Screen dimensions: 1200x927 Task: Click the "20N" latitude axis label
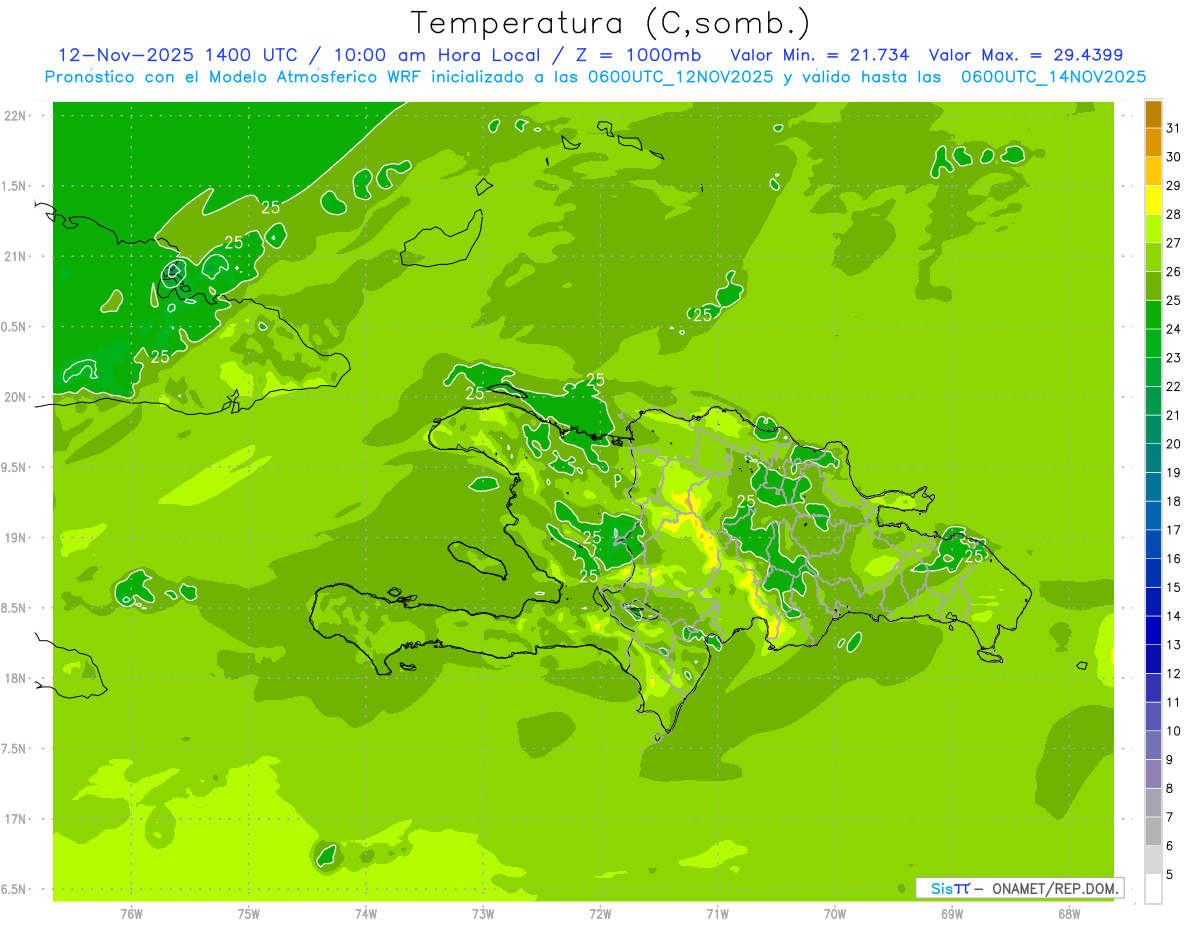tap(16, 397)
